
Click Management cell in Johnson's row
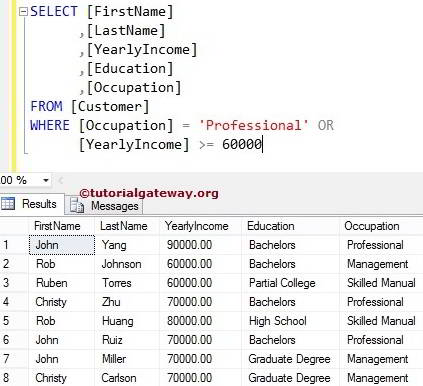[x=381, y=264]
